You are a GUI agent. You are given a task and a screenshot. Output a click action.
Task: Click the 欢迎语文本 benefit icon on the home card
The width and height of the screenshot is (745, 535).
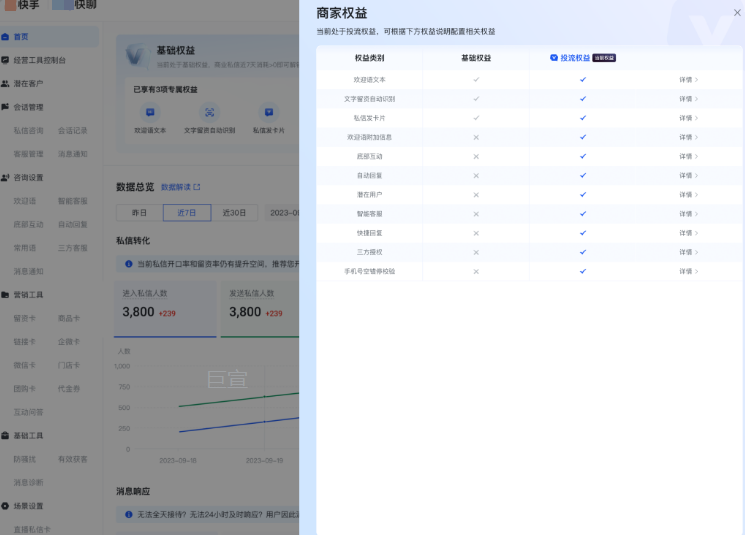[150, 113]
